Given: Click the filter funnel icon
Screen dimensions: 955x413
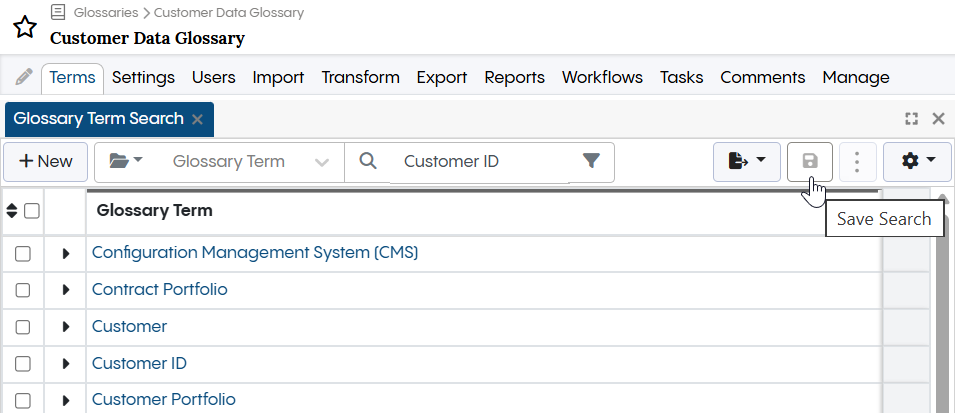Looking at the screenshot, I should pyautogui.click(x=591, y=161).
